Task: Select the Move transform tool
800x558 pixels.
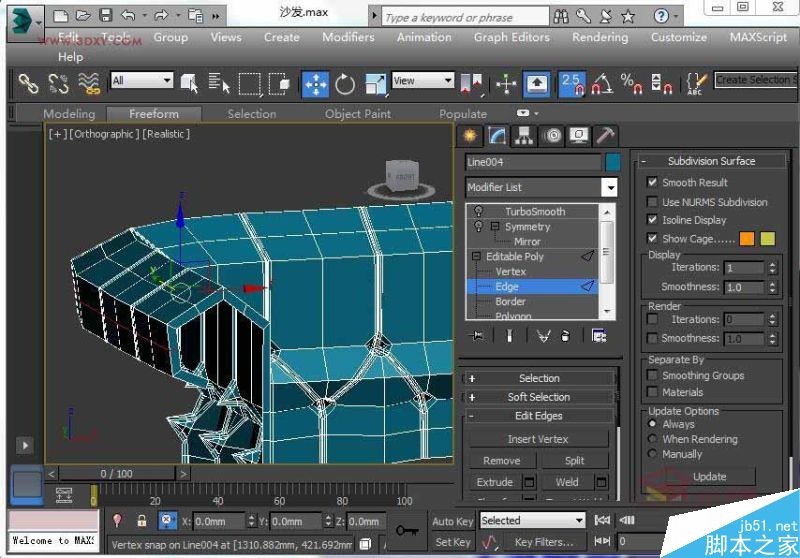Action: tap(315, 84)
